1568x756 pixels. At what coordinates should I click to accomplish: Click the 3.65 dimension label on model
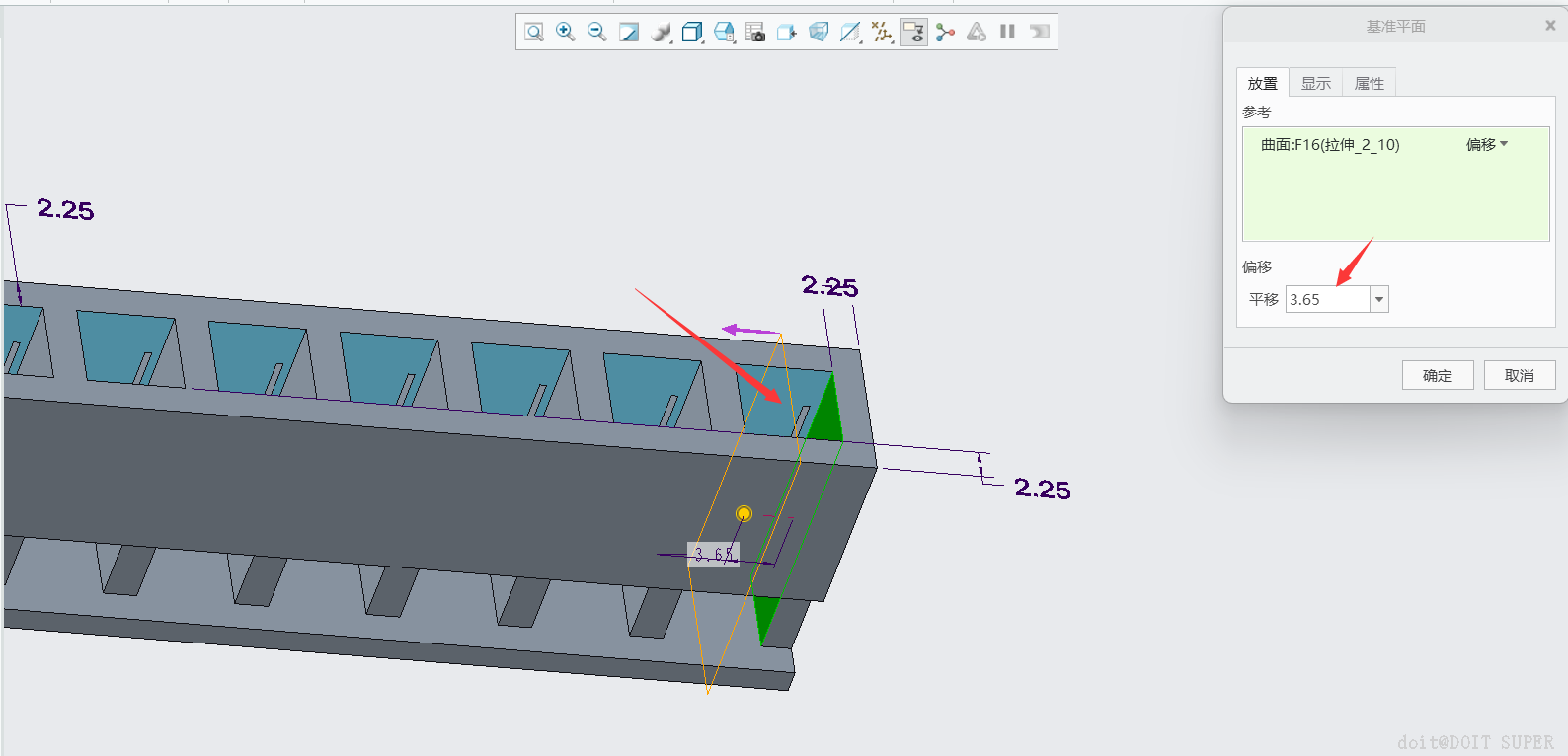pos(714,555)
